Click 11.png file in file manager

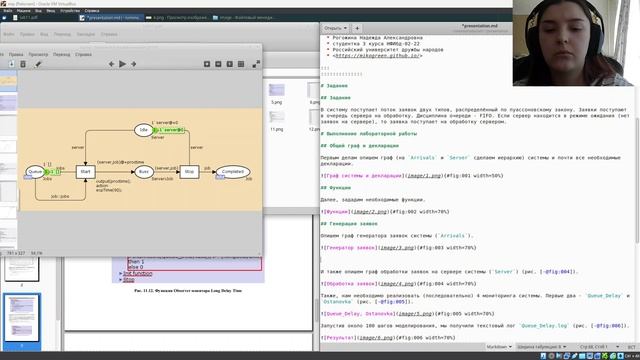click(276, 121)
